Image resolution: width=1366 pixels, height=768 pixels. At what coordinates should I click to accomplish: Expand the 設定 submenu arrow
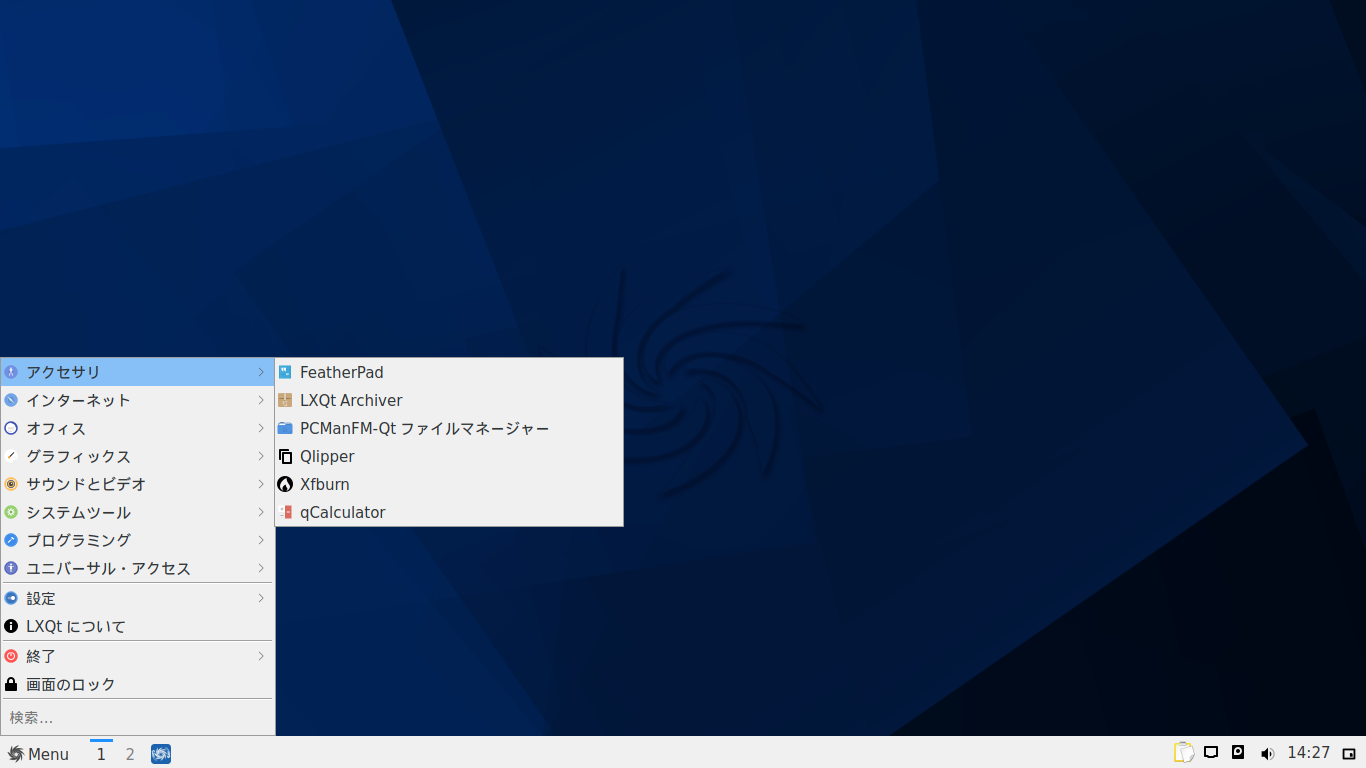click(261, 598)
